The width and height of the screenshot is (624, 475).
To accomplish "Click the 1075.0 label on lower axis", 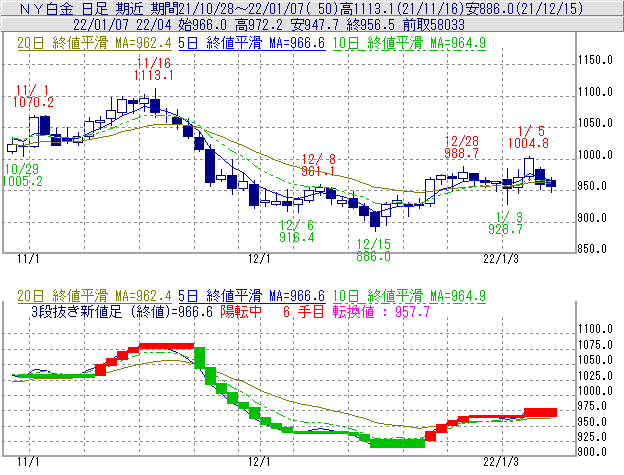I will click(x=595, y=345).
